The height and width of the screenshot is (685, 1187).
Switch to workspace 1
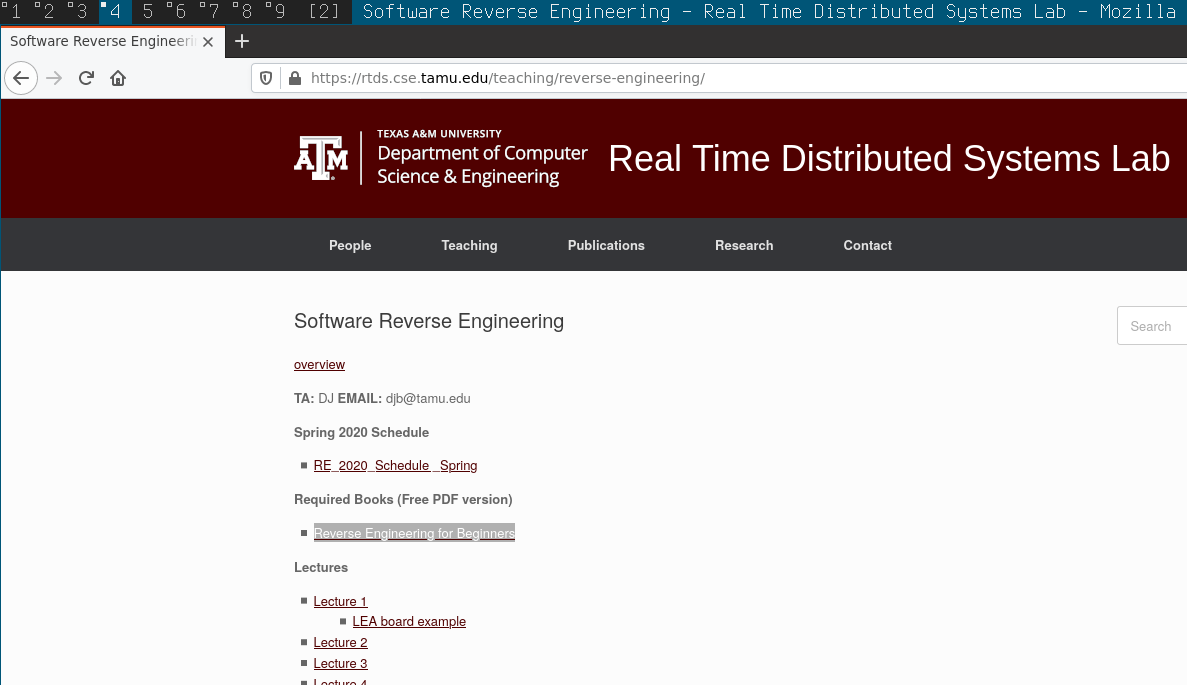pos(15,11)
